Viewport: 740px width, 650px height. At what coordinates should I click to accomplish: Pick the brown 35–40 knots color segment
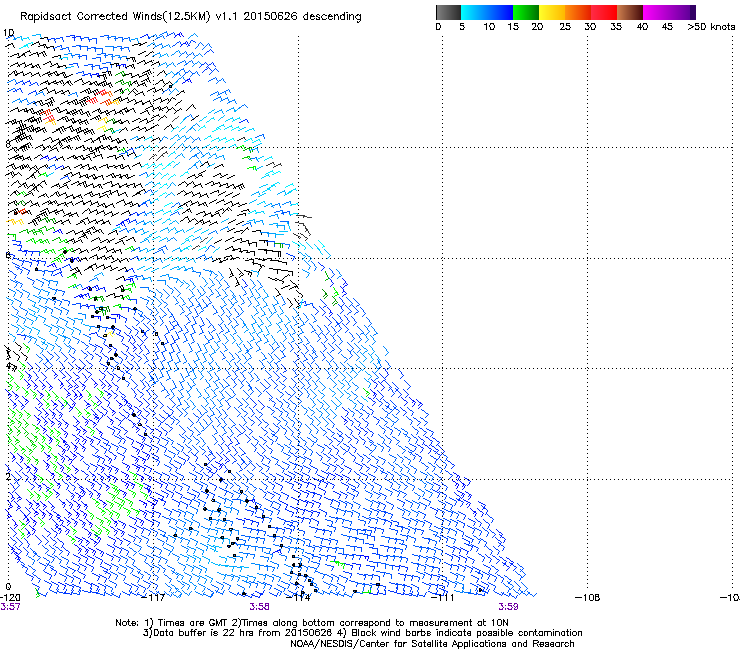pos(630,12)
